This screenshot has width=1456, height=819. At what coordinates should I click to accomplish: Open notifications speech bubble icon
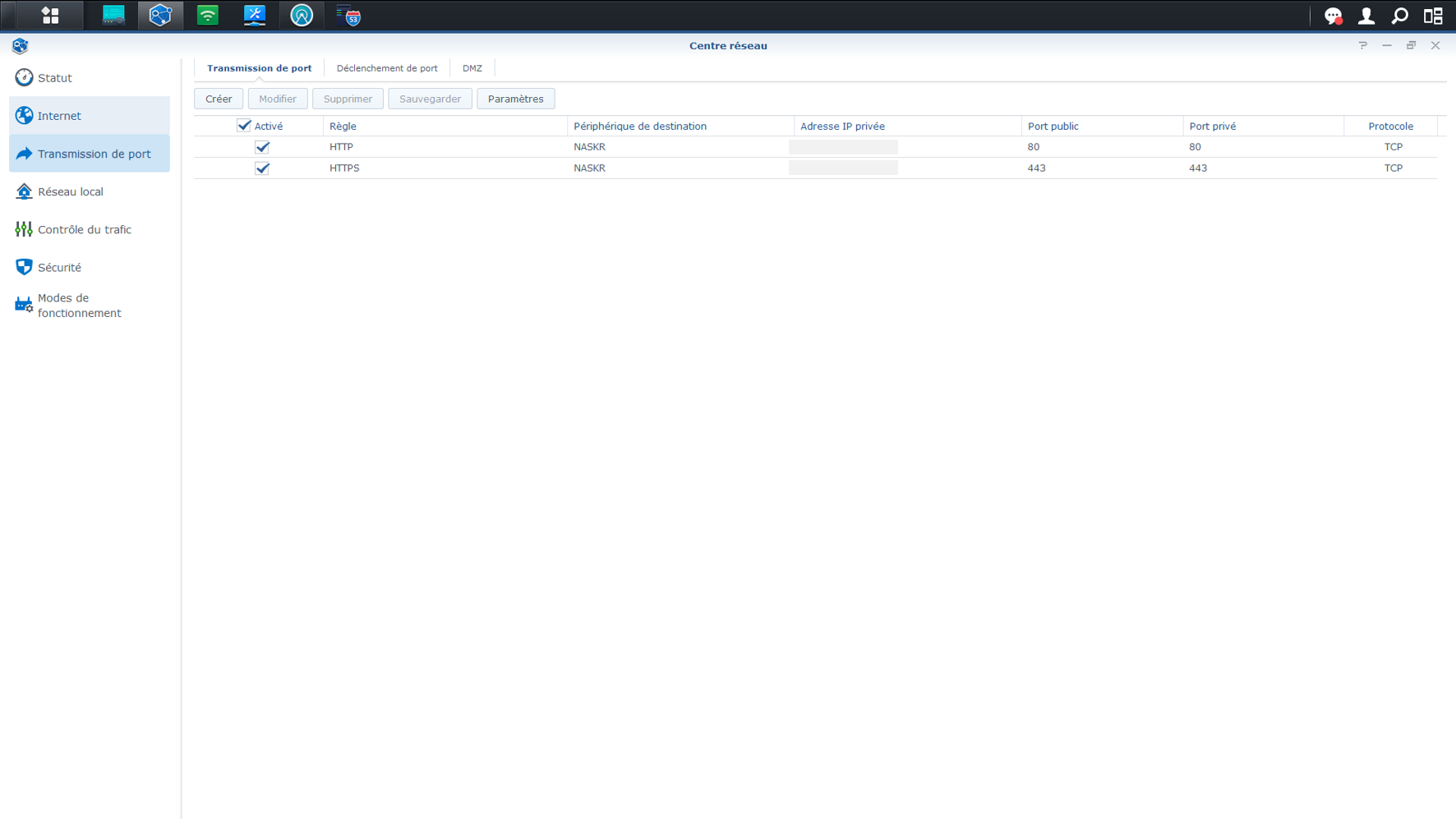tap(1333, 16)
